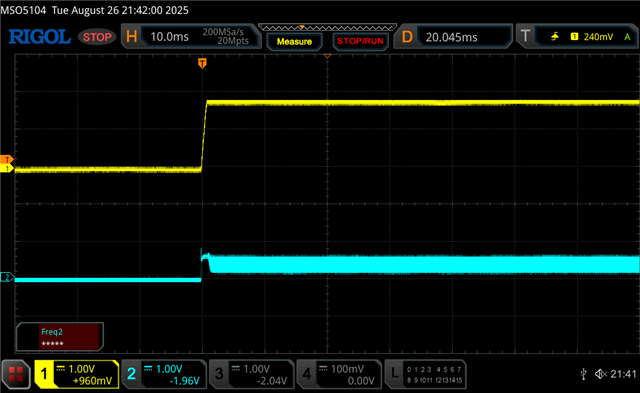Viewport: 640px width, 393px height.
Task: Click the rising edge trigger icon
Action: [x=554, y=37]
